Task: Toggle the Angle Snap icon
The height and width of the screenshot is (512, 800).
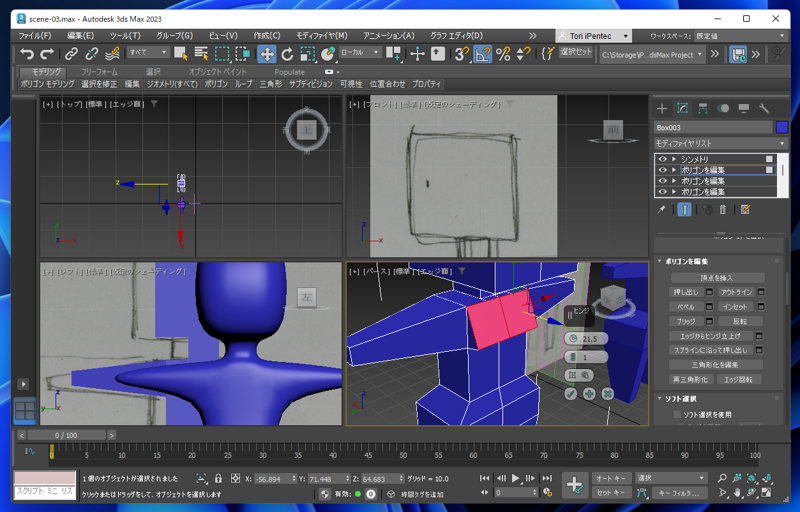Action: point(483,54)
